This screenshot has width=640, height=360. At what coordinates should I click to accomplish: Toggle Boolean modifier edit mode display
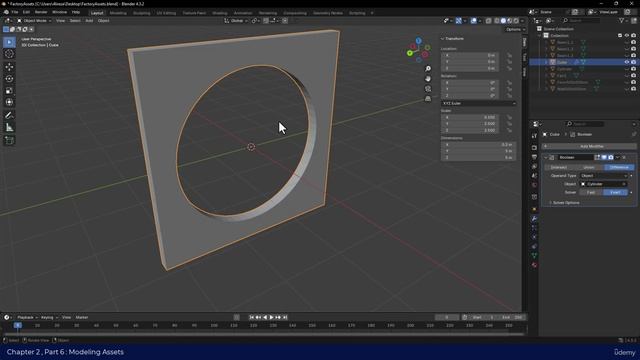point(597,157)
